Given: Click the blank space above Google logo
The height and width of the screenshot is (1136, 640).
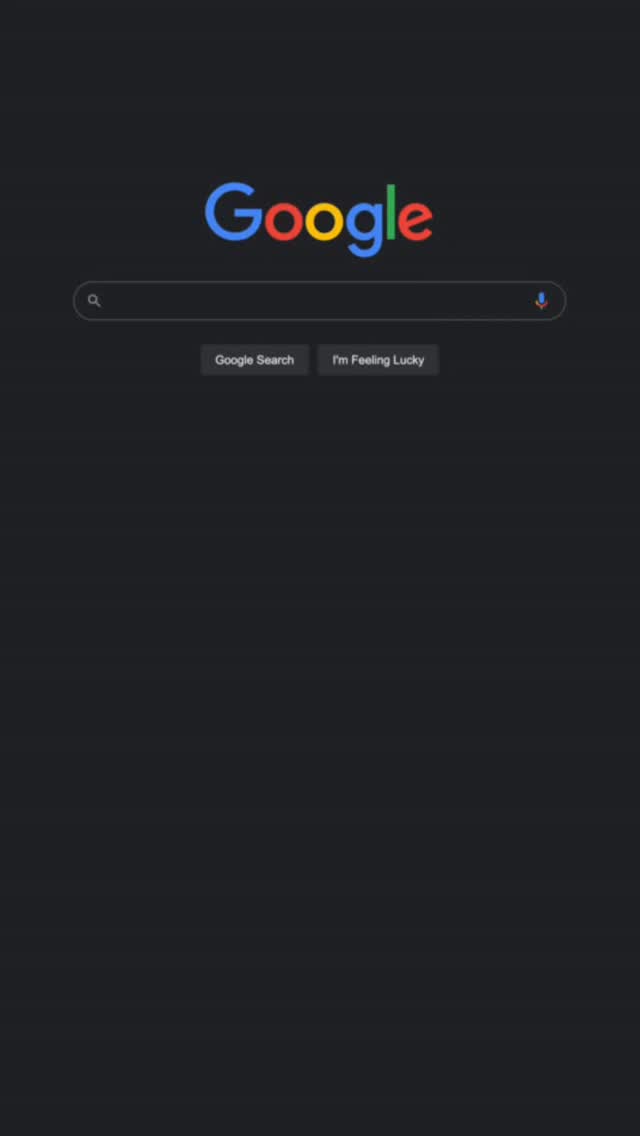Looking at the screenshot, I should coord(320,87).
